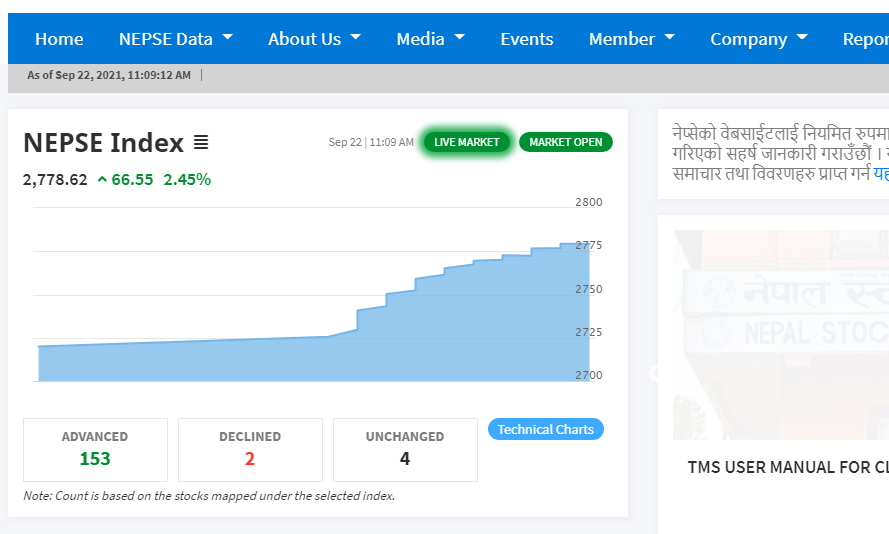The image size is (889, 534).
Task: Click the As of Sep 22, 2021 status text
Action: [109, 75]
